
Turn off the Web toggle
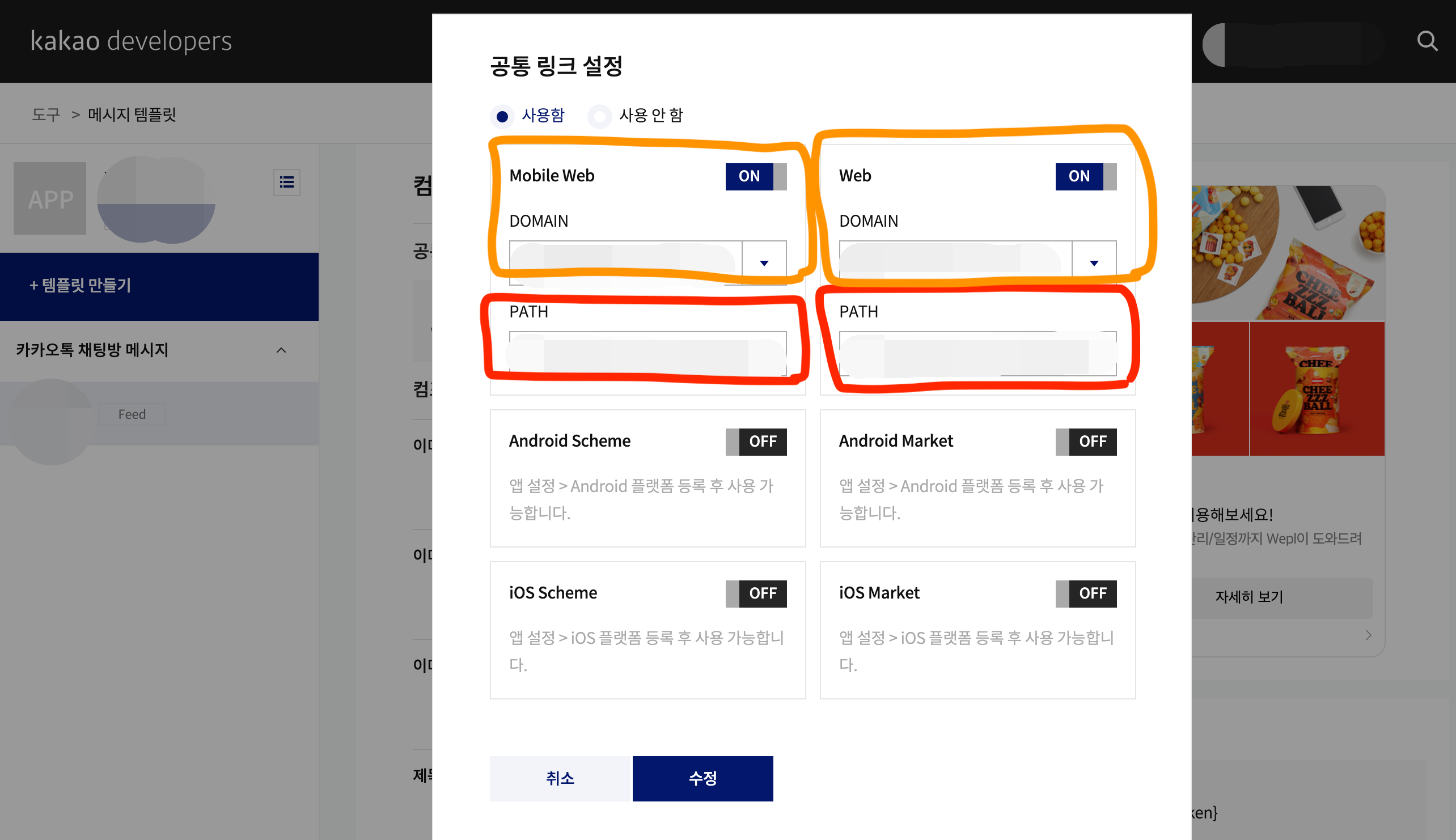[x=1086, y=176]
